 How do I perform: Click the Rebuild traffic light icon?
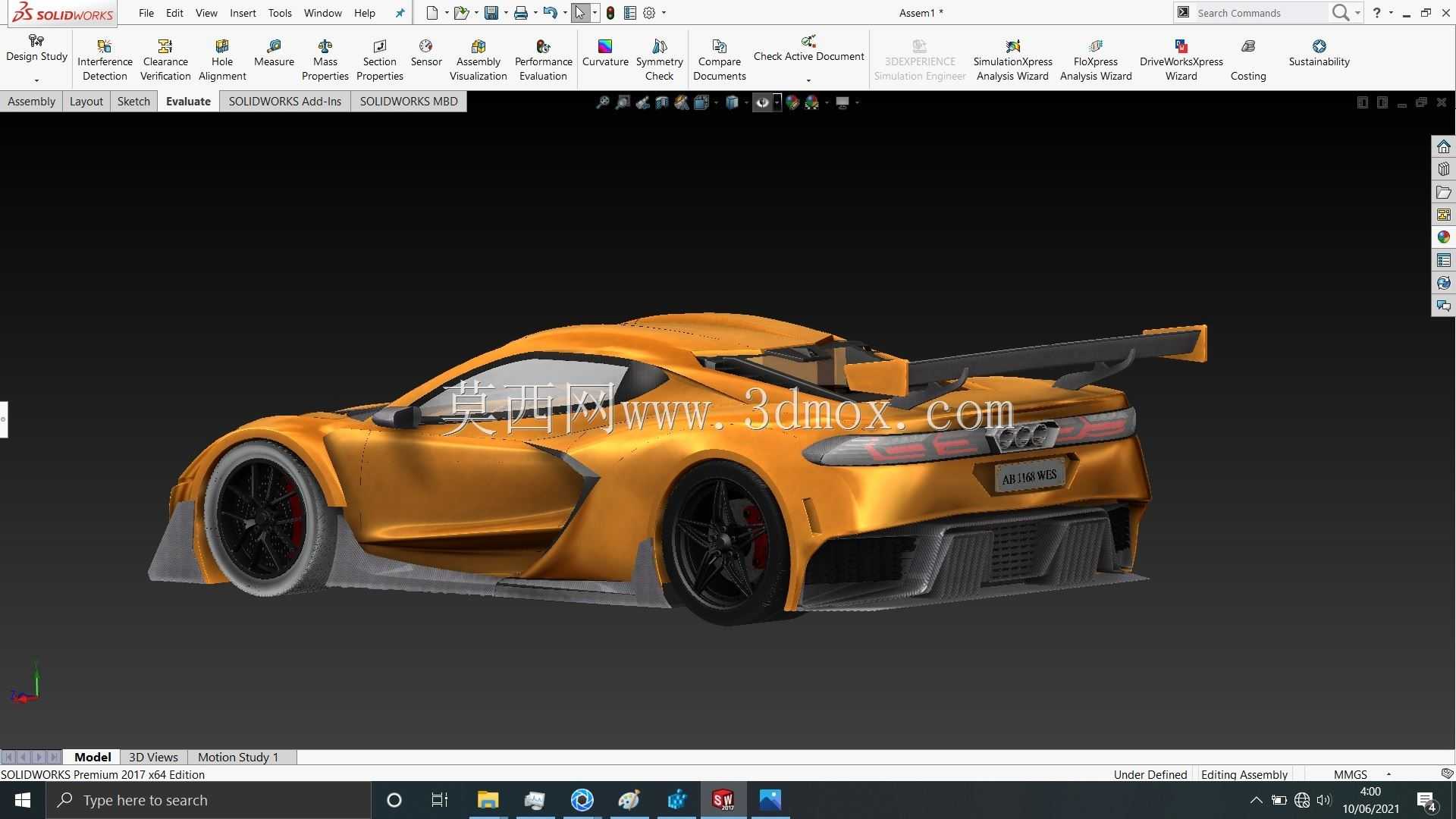[610, 13]
